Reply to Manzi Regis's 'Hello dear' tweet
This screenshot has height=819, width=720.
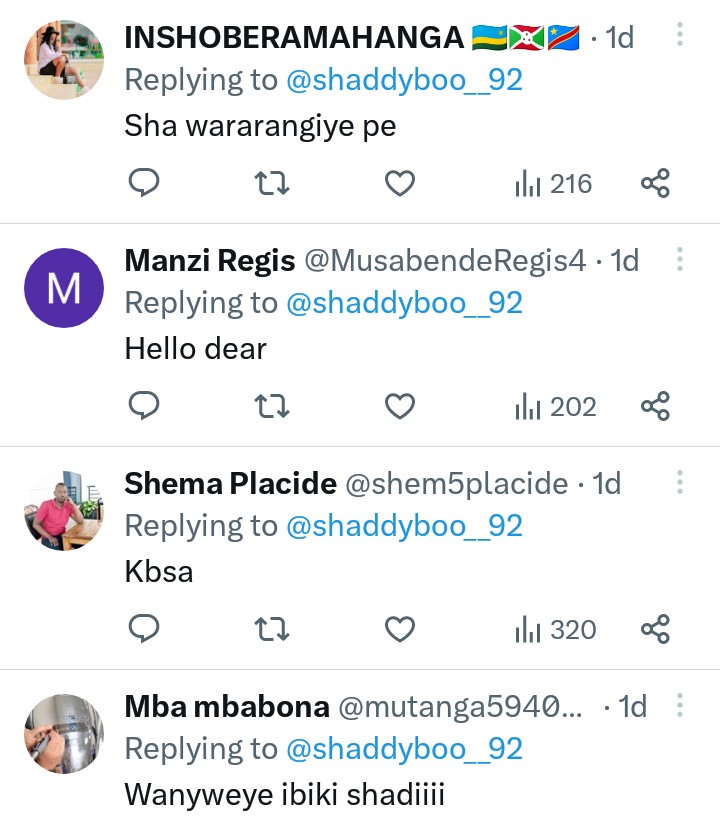tap(145, 406)
